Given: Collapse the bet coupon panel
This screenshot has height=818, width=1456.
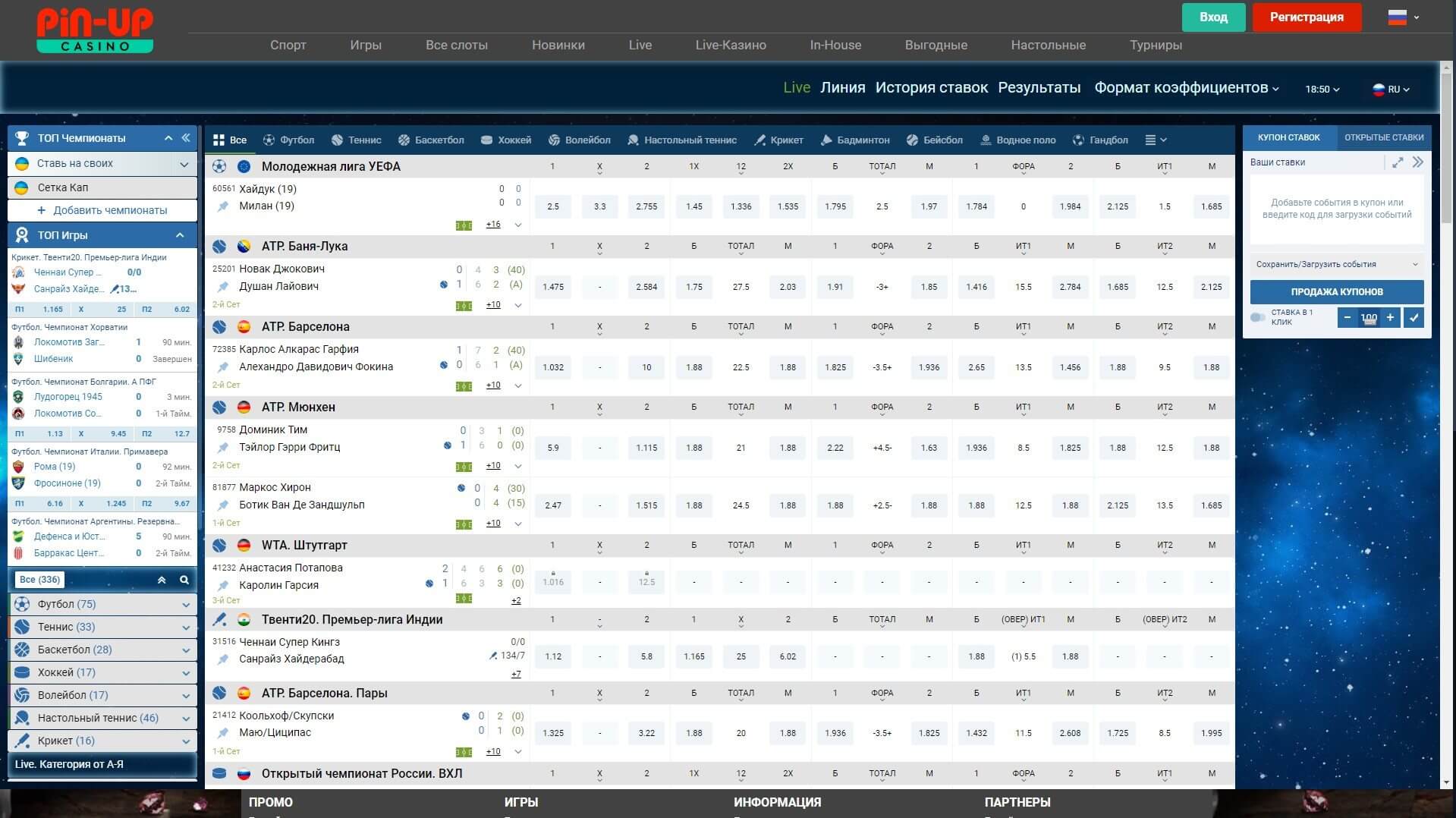Looking at the screenshot, I should tap(1417, 162).
